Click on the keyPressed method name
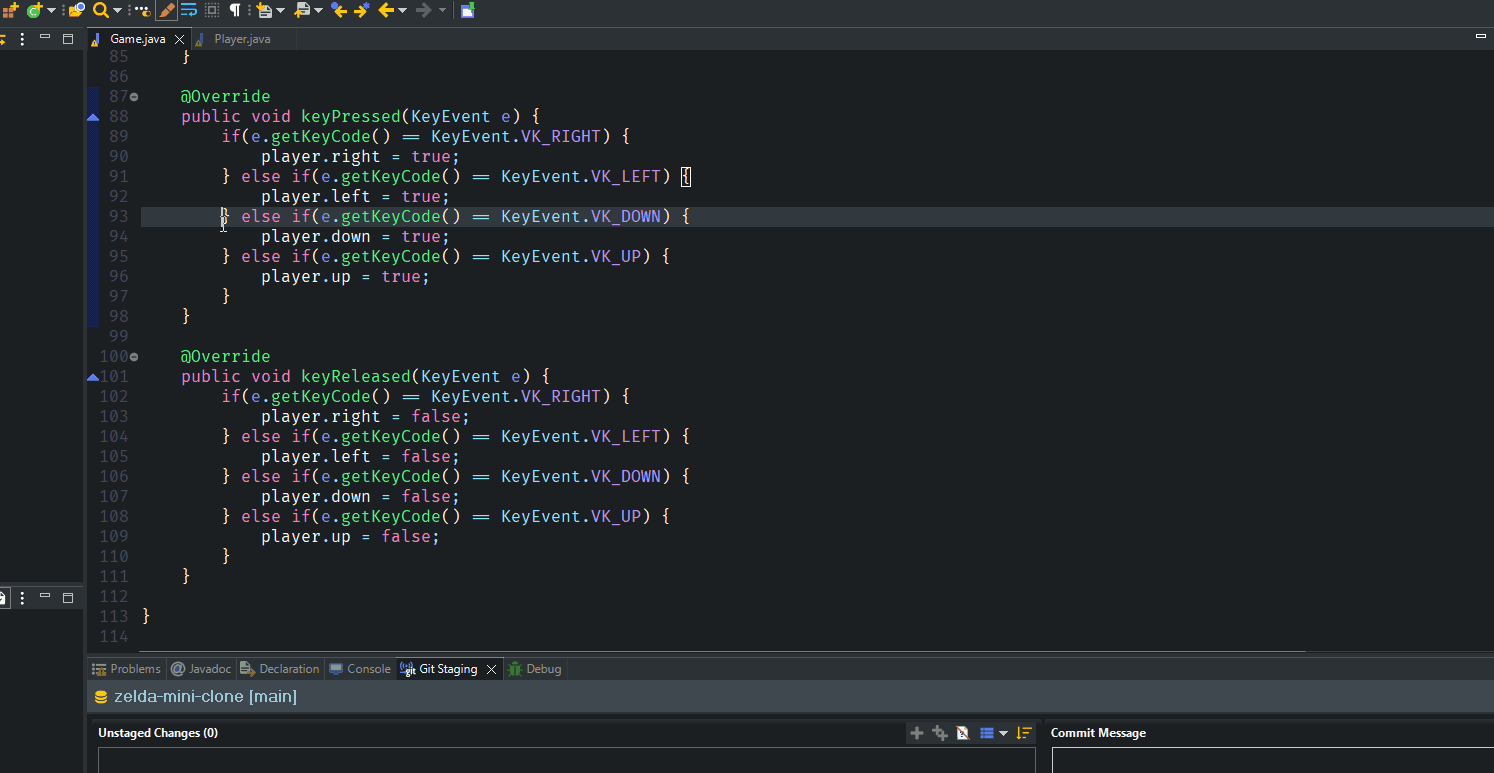 [x=350, y=116]
